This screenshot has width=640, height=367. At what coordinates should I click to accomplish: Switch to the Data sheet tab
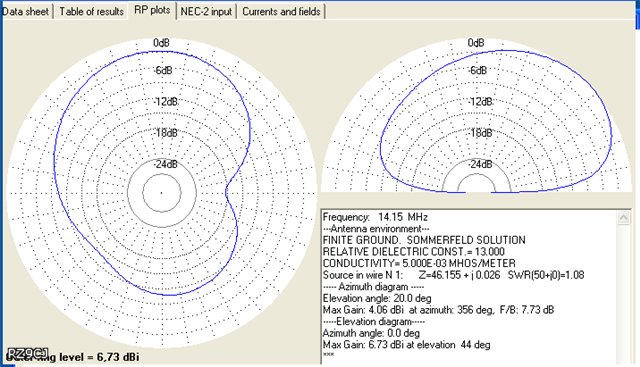pos(26,11)
